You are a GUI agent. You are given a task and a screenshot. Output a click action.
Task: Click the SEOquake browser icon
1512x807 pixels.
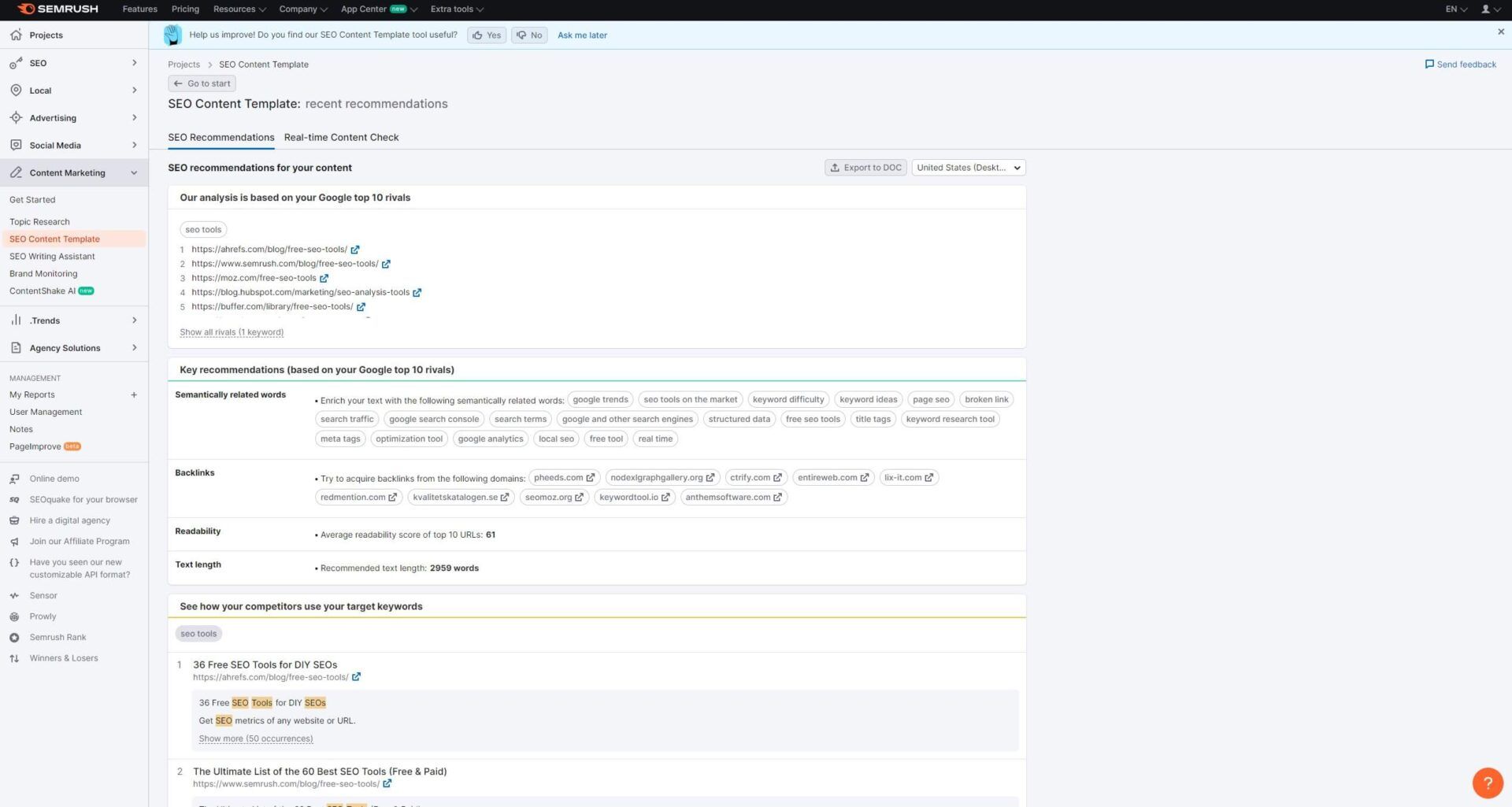point(14,500)
